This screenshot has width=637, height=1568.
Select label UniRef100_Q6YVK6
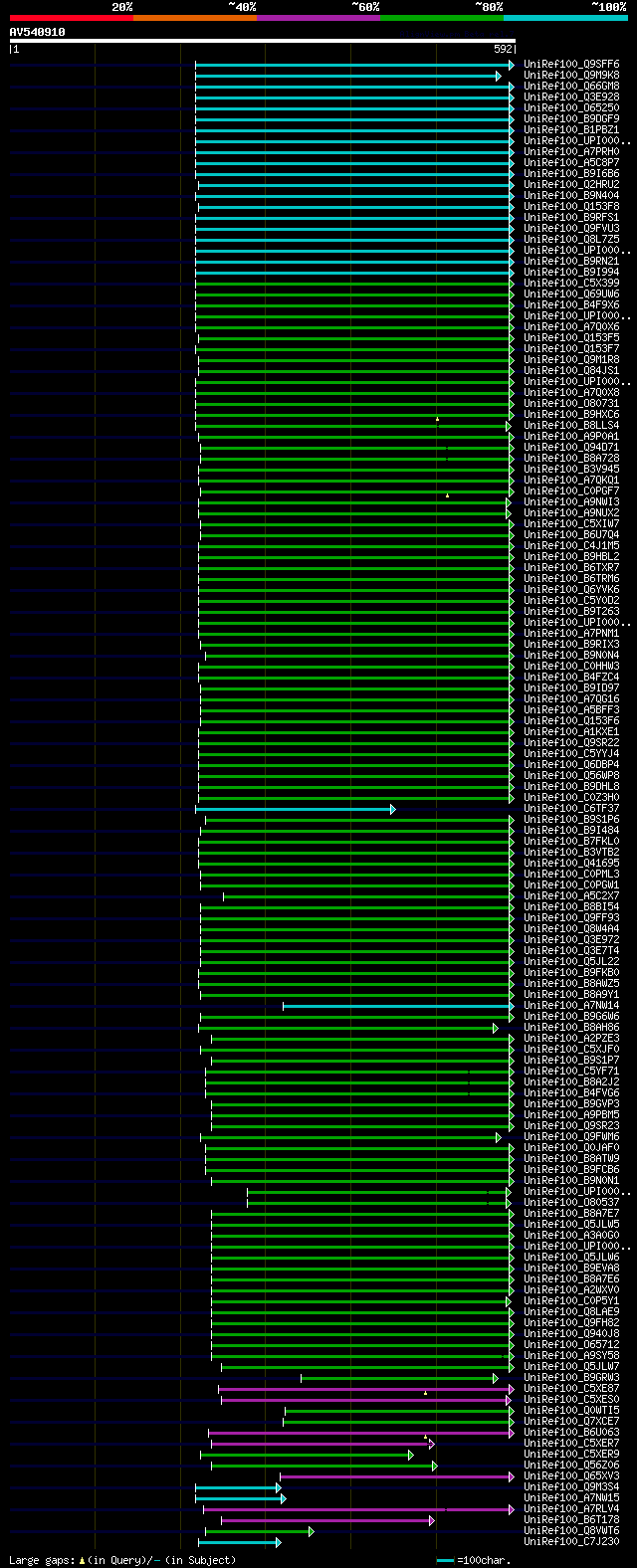point(570,590)
